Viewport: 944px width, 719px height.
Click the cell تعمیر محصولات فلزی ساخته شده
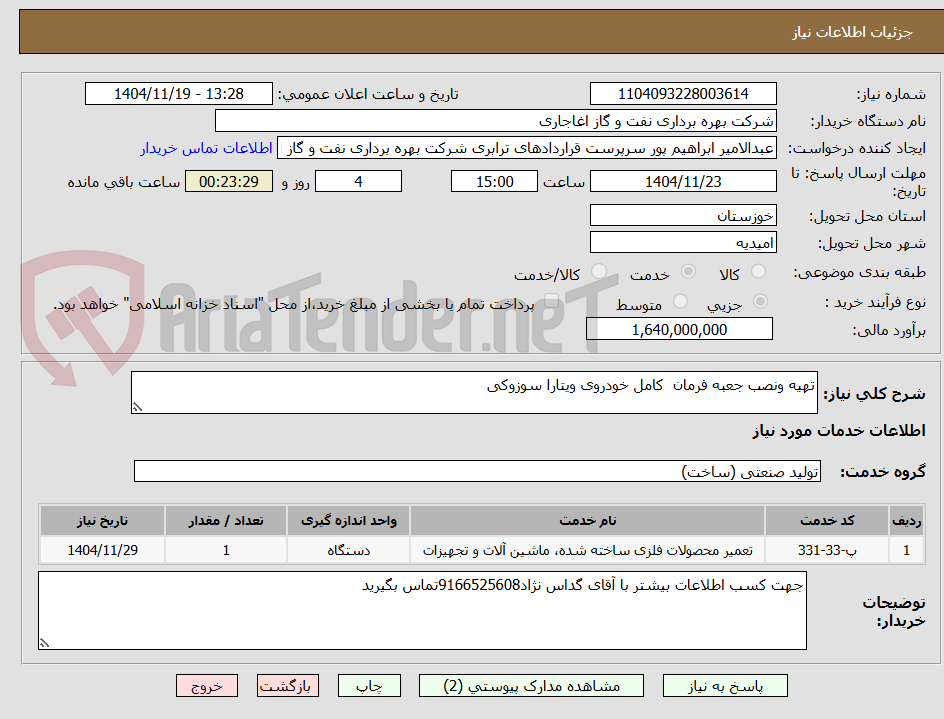click(x=588, y=550)
